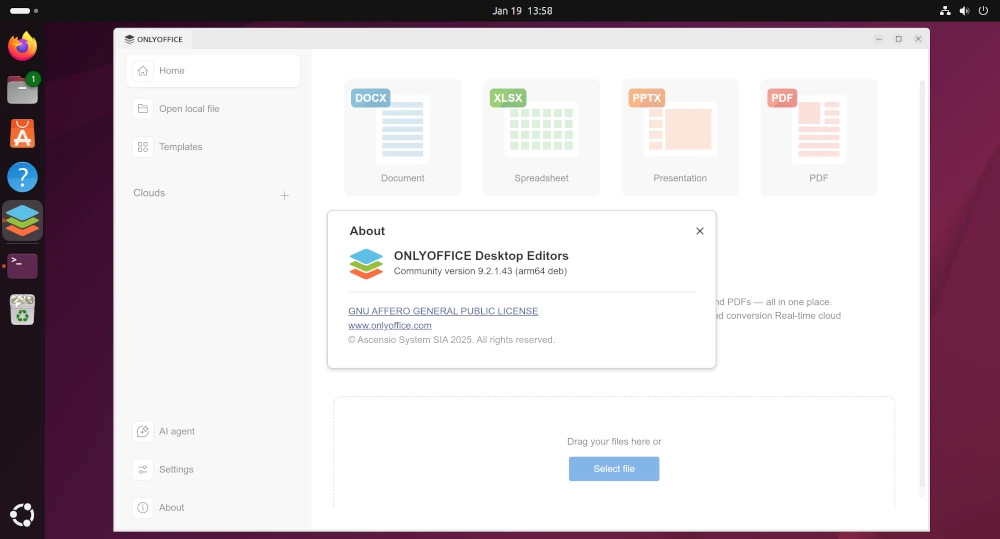Click the network status icon
The height and width of the screenshot is (539, 1000).
coord(945,11)
